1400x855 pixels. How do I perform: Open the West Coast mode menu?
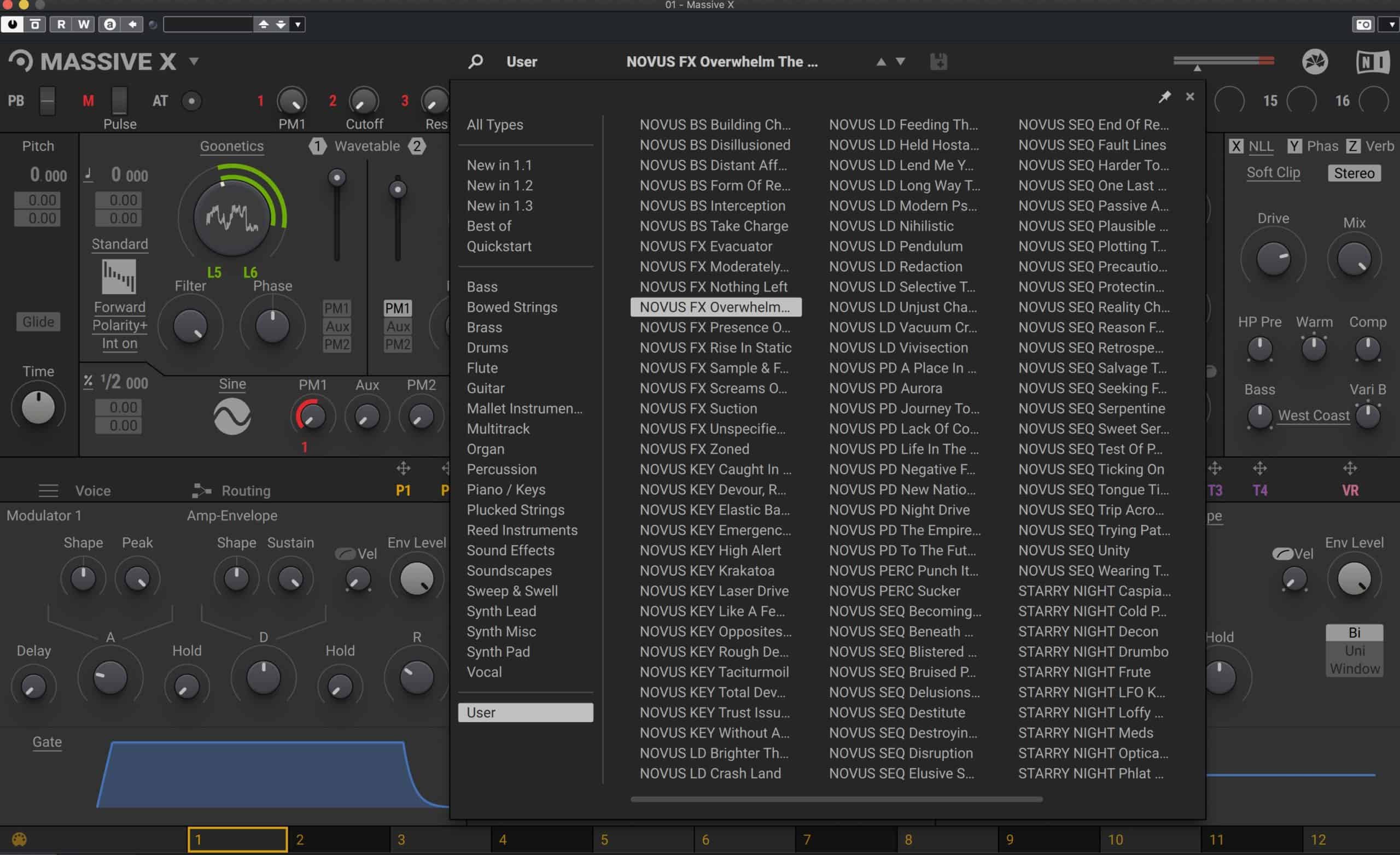(x=1314, y=415)
